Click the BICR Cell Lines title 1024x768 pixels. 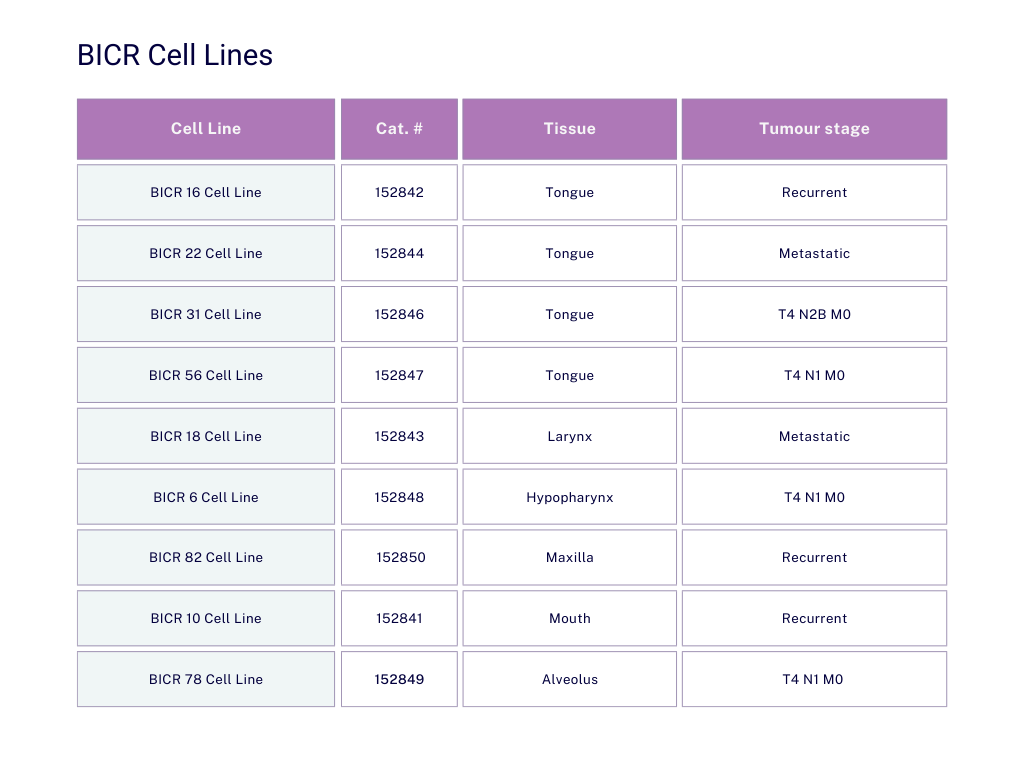[175, 55]
